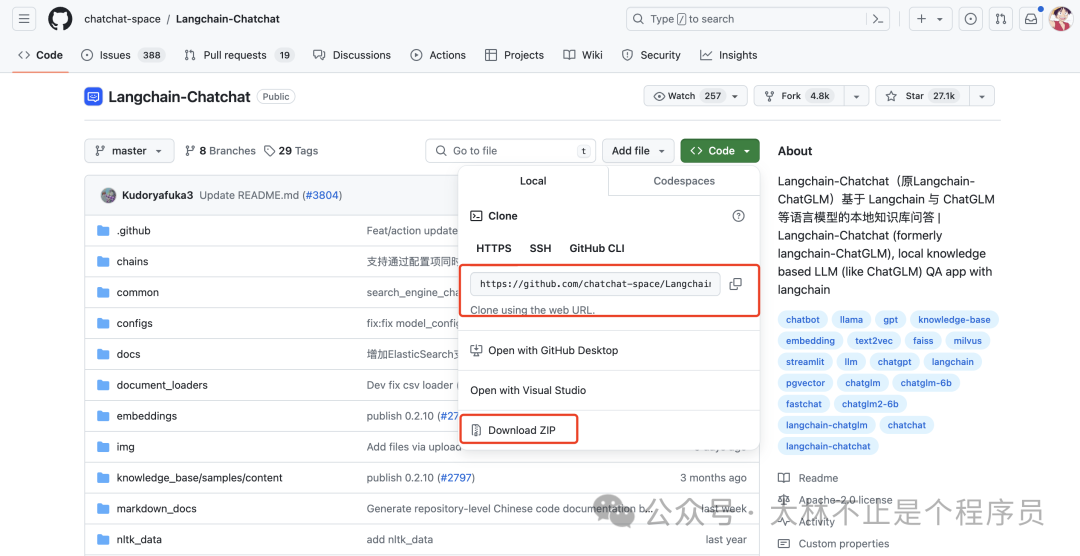Expand the Fork options arrow
This screenshot has height=556, width=1080.
[x=856, y=96]
